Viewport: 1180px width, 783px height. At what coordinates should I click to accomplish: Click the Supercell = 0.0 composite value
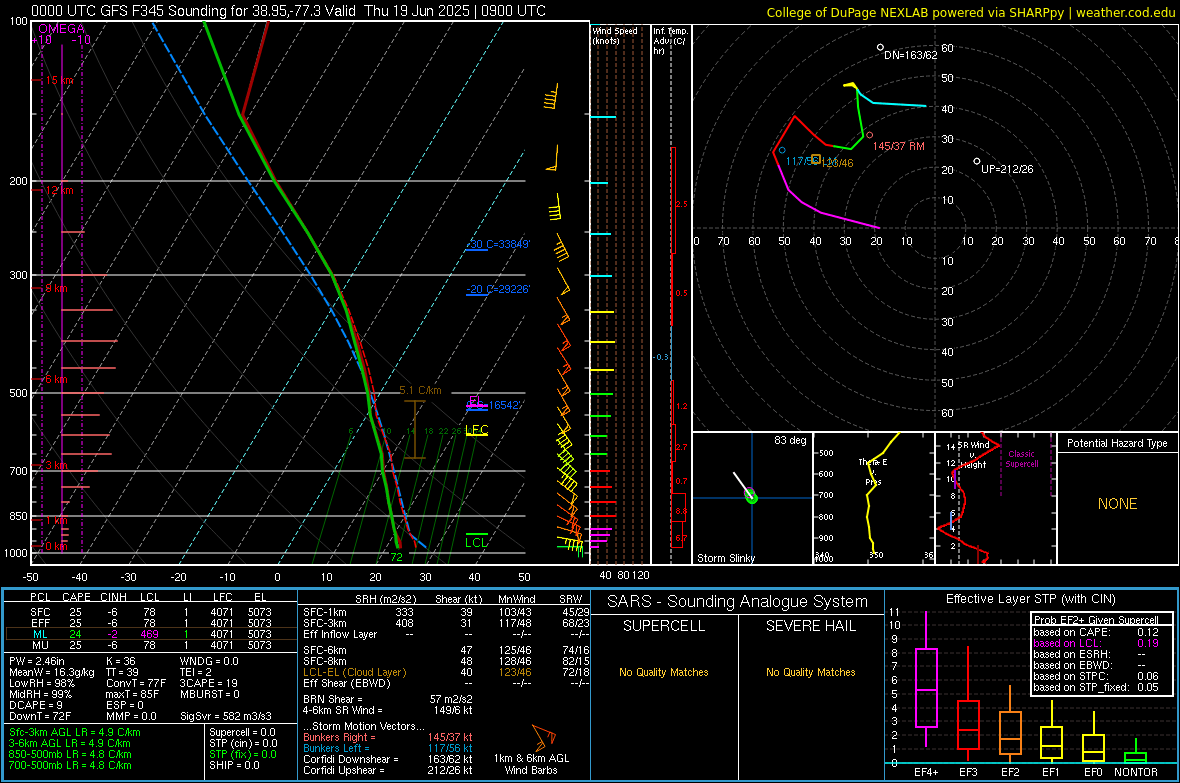[x=242, y=732]
